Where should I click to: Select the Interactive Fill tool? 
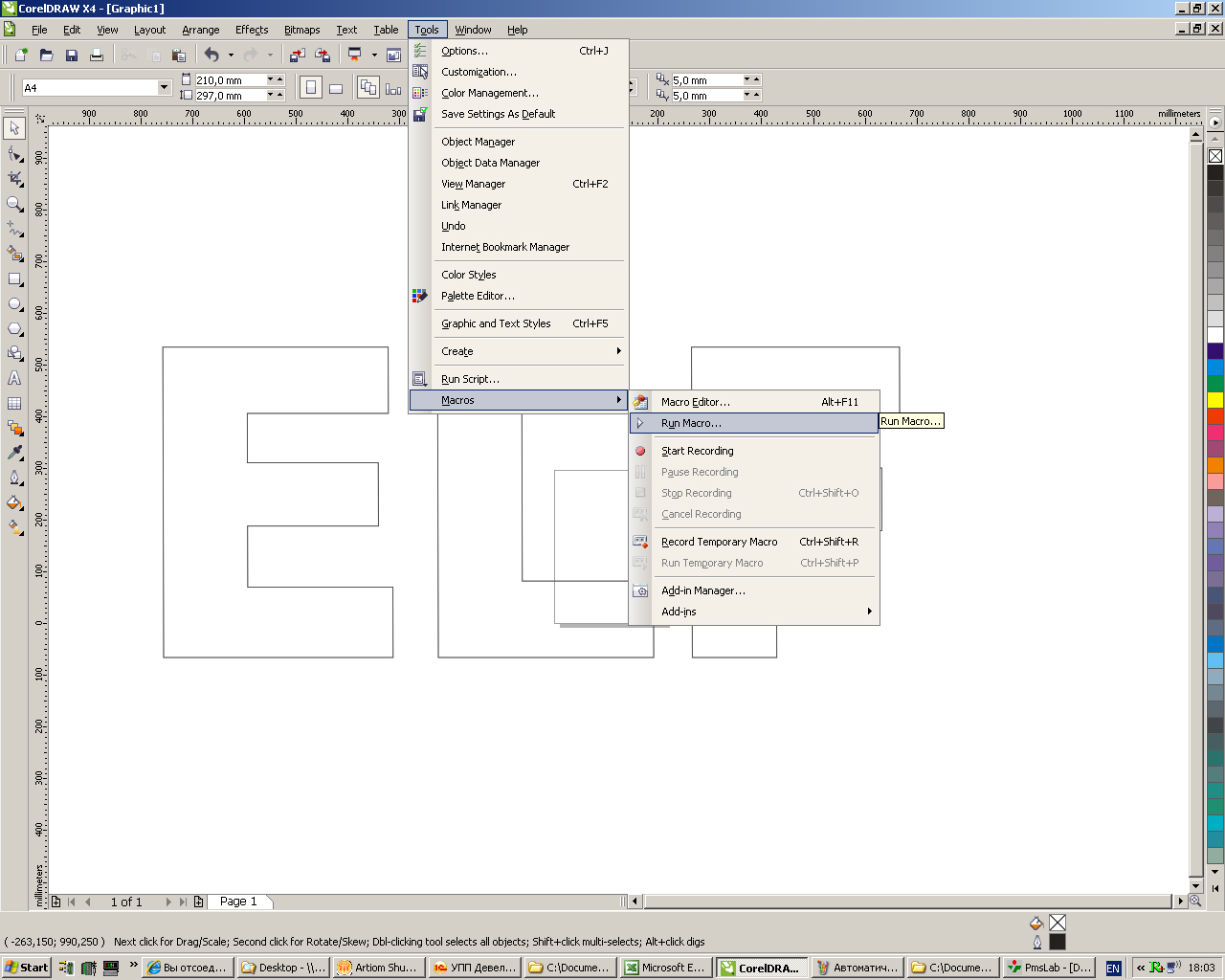14,527
